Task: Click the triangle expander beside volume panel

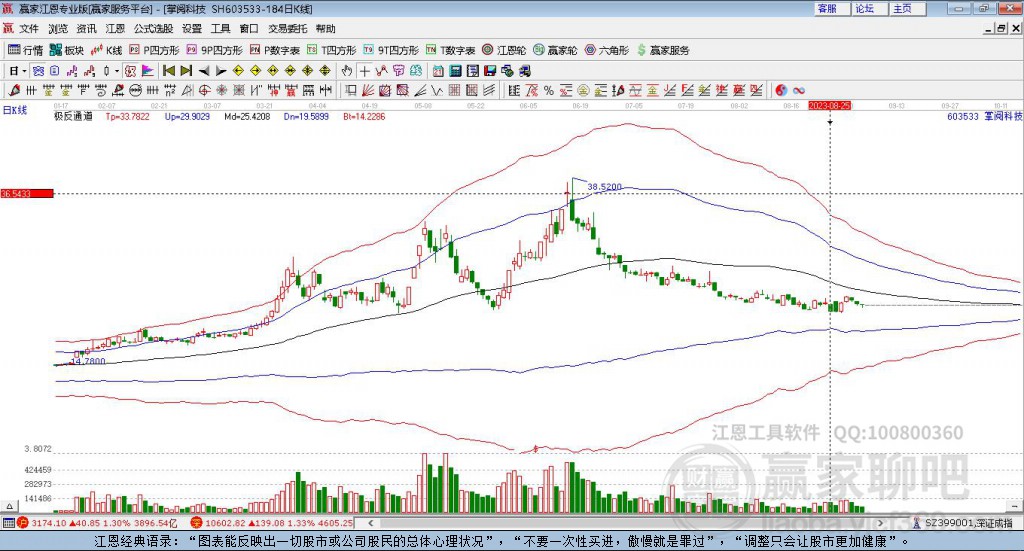Action: [9, 506]
